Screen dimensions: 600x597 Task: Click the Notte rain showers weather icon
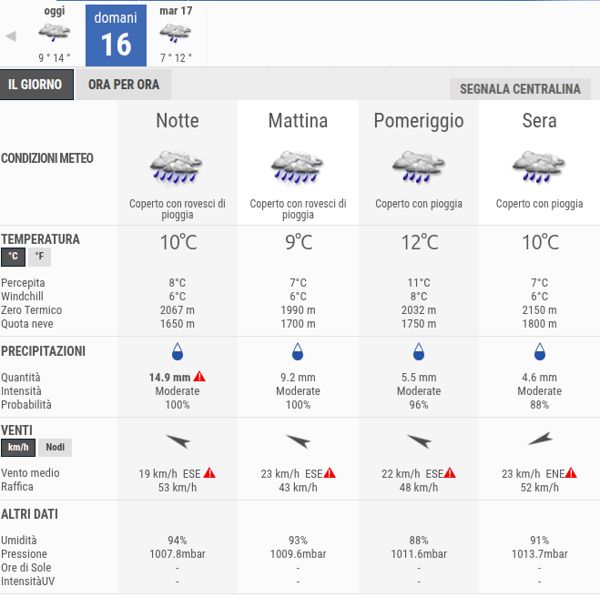[x=177, y=166]
